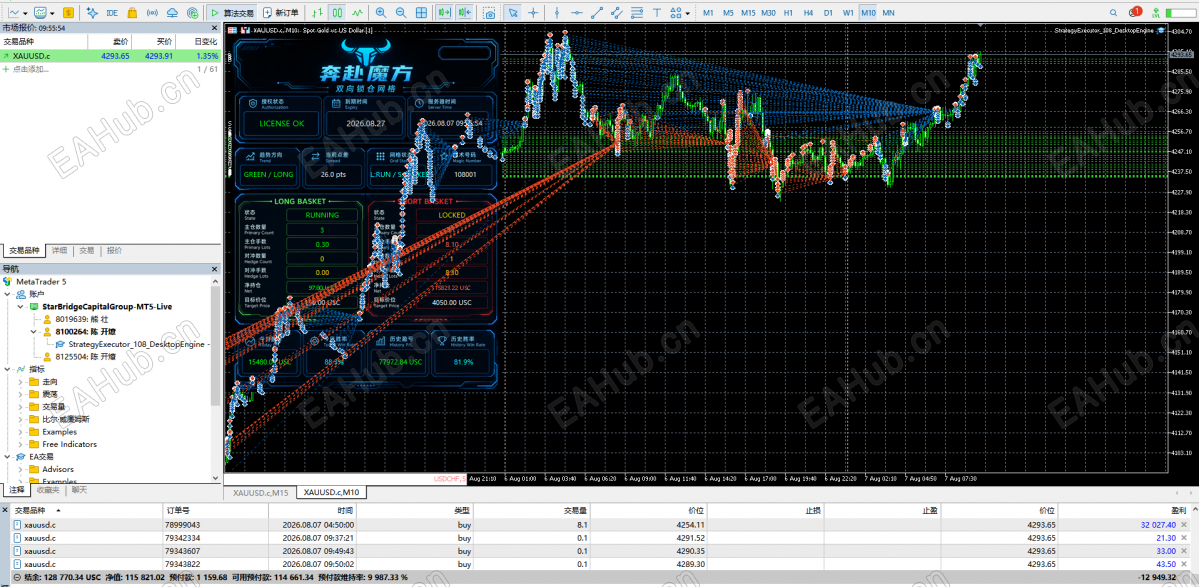Click the dollar sign market icon
The image size is (1199, 587).
coord(69,13)
